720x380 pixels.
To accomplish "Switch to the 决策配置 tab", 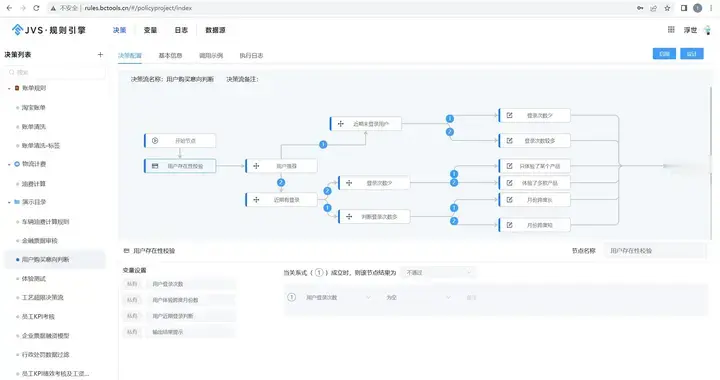I will [130, 56].
